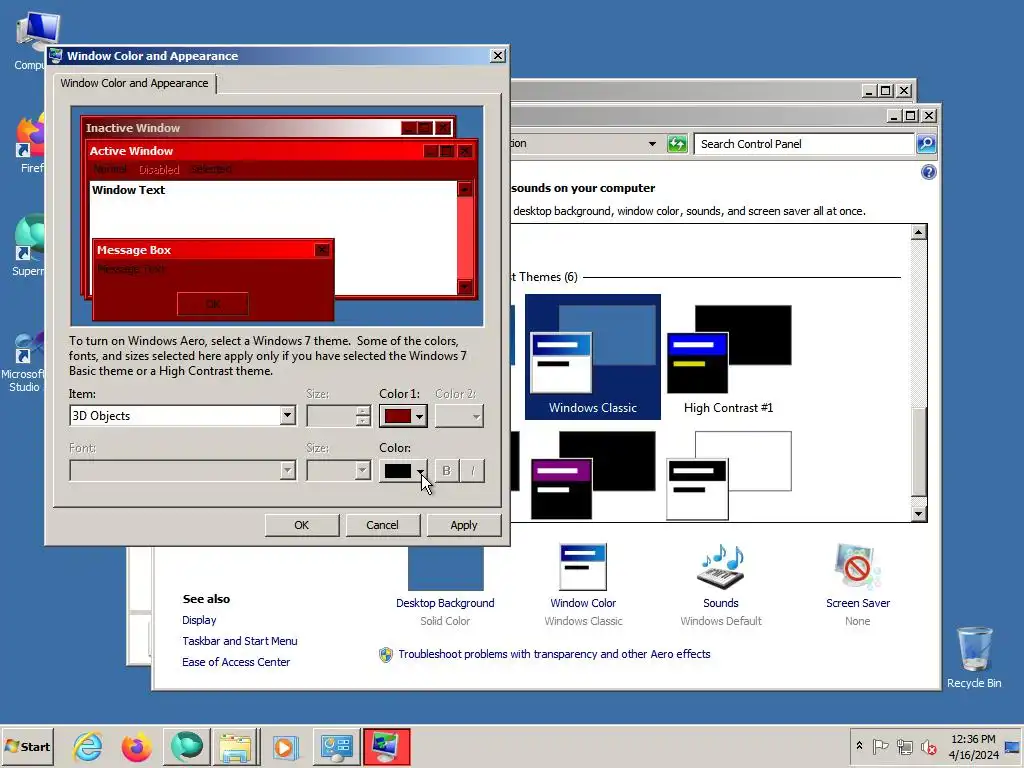Click the item Size spinner arrows

coord(363,415)
